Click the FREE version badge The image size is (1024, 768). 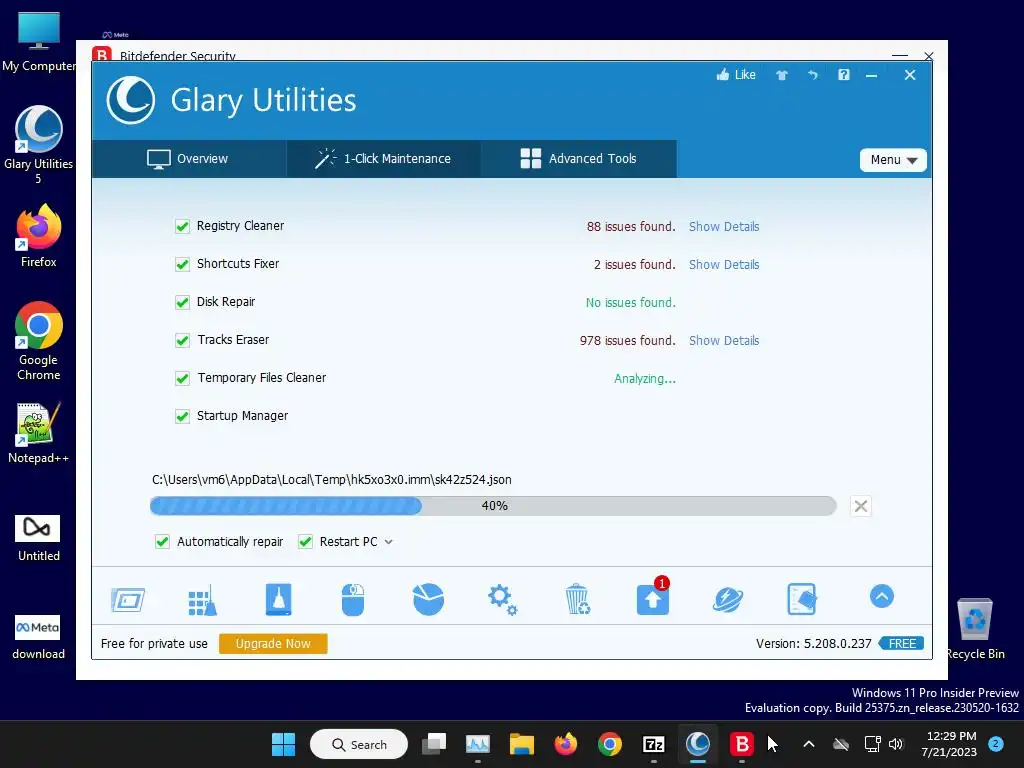[901, 644]
